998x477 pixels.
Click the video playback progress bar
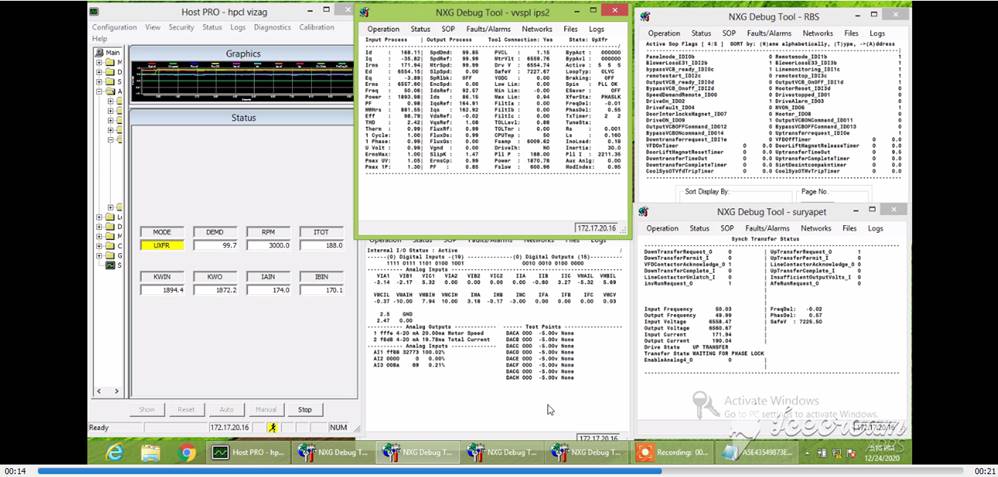click(502, 471)
